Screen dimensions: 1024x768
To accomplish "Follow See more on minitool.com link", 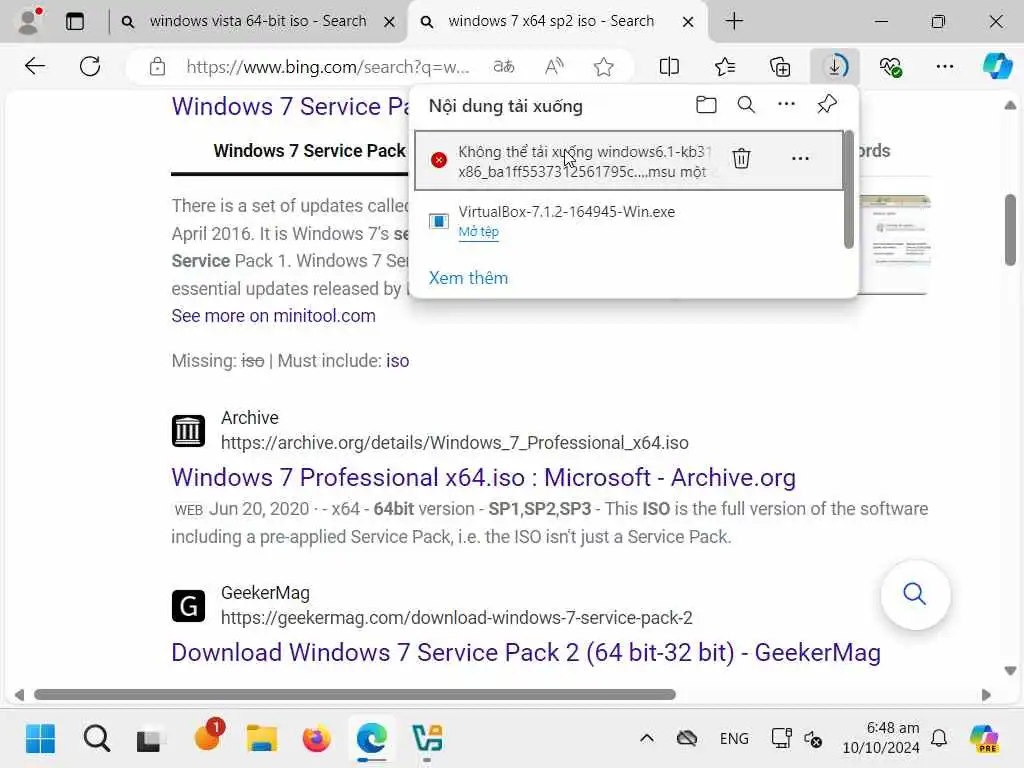I will click(x=274, y=316).
